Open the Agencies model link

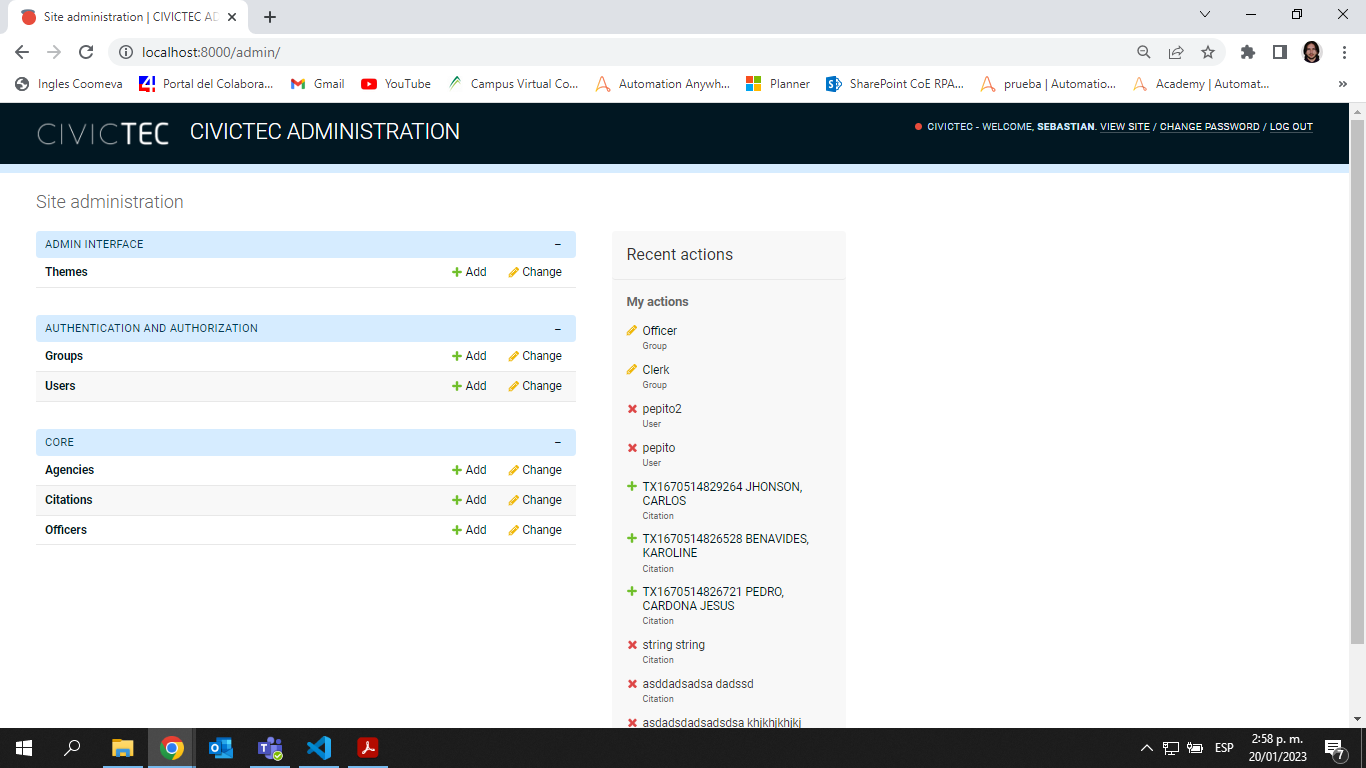click(x=69, y=470)
